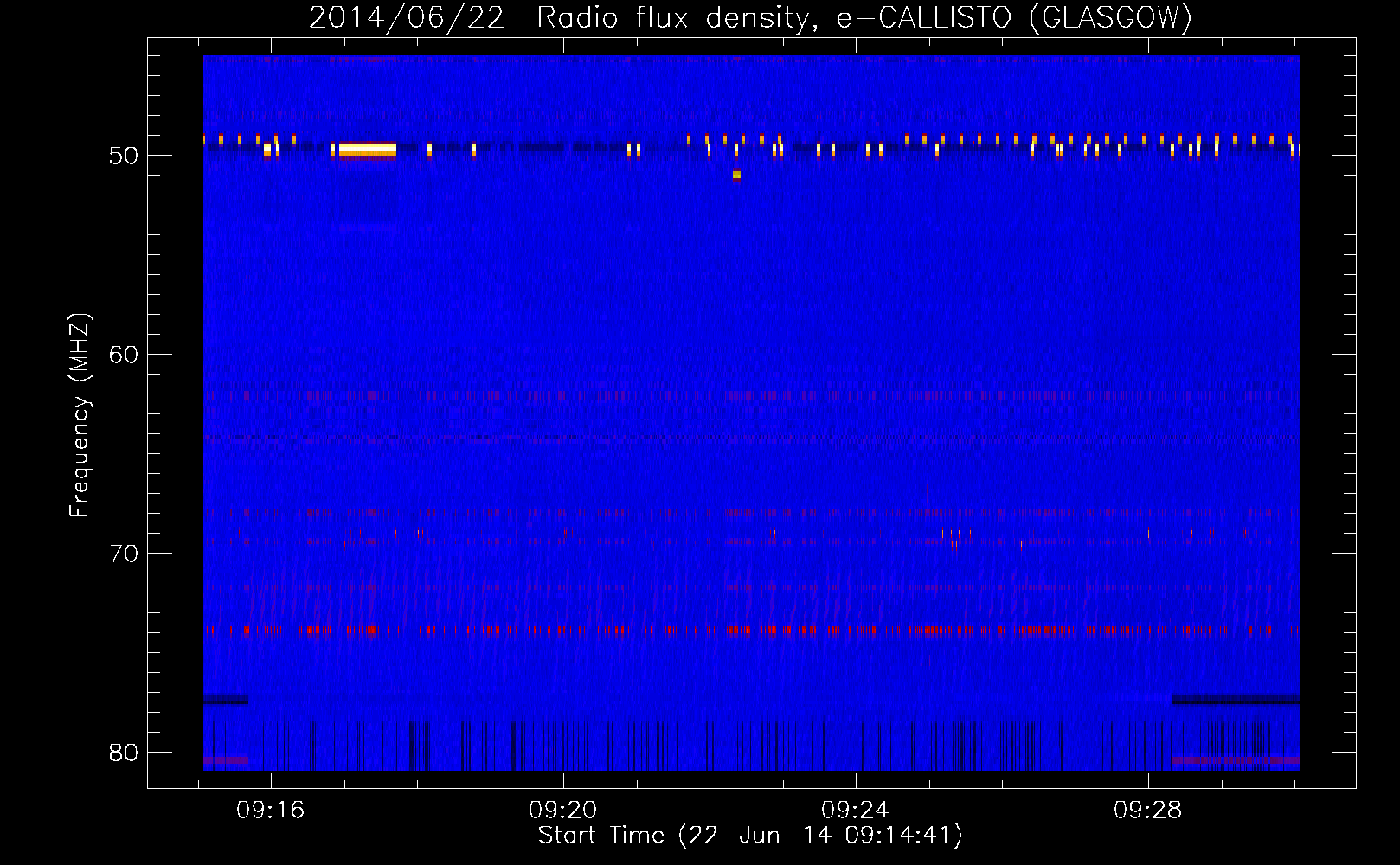The height and width of the screenshot is (865, 1400).
Task: Click the plot title text '2014/06/22 Radio flux density'
Action: tap(560, 18)
